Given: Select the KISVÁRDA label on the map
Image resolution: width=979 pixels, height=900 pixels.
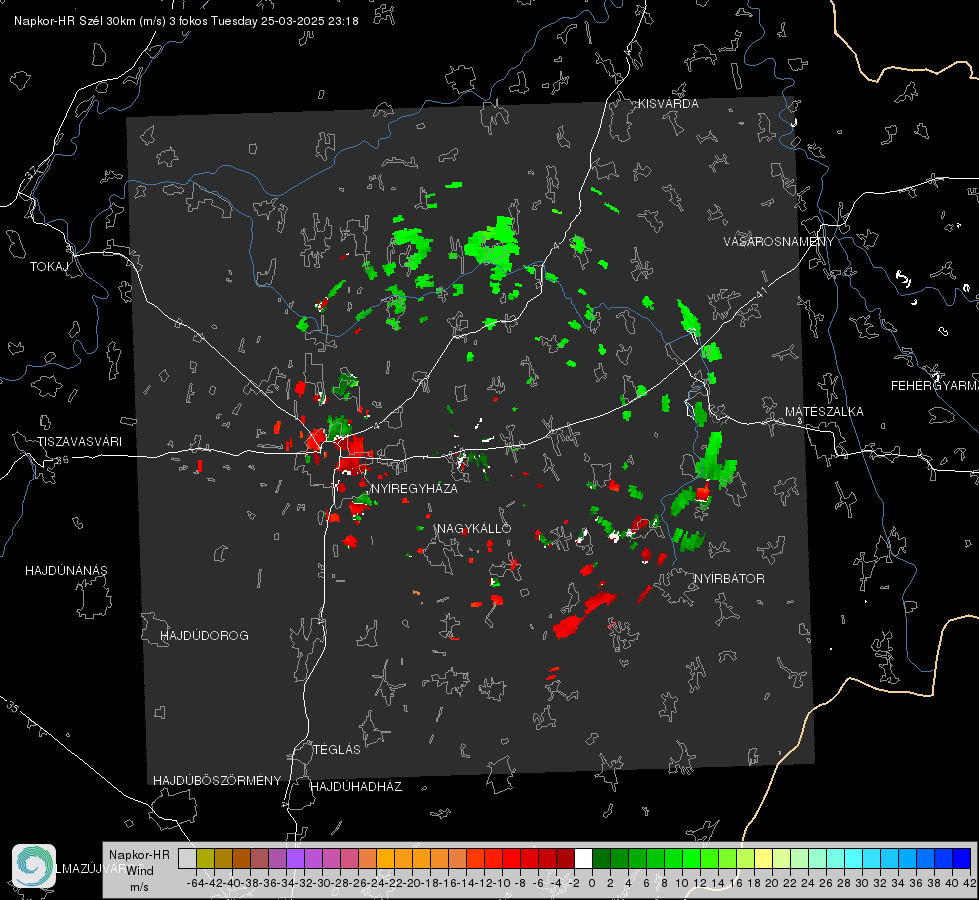Looking at the screenshot, I should [x=668, y=104].
